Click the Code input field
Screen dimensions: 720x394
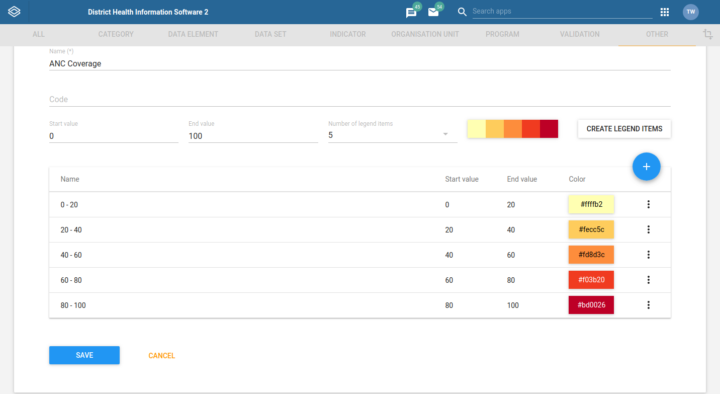(x=360, y=99)
